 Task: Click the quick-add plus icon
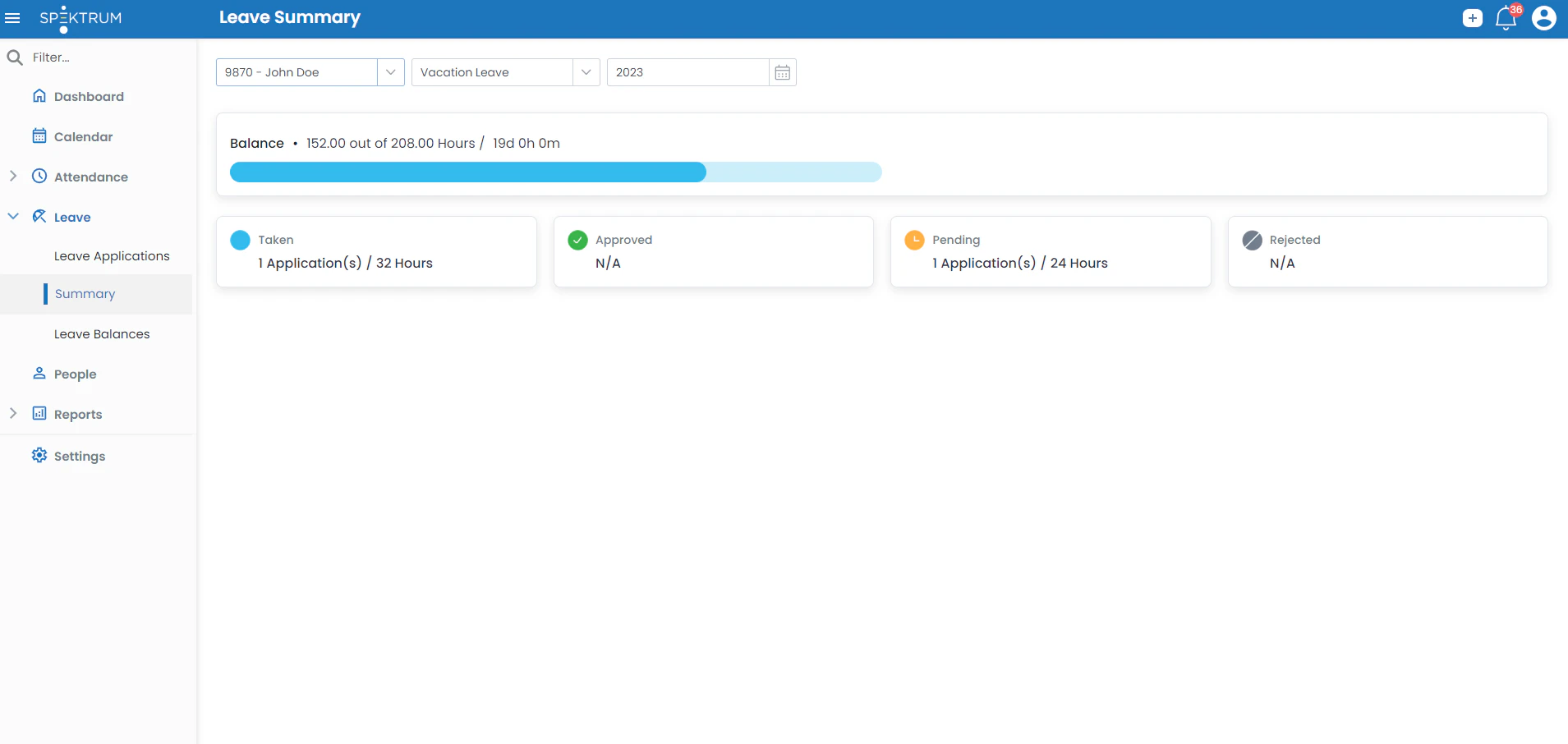[1472, 17]
